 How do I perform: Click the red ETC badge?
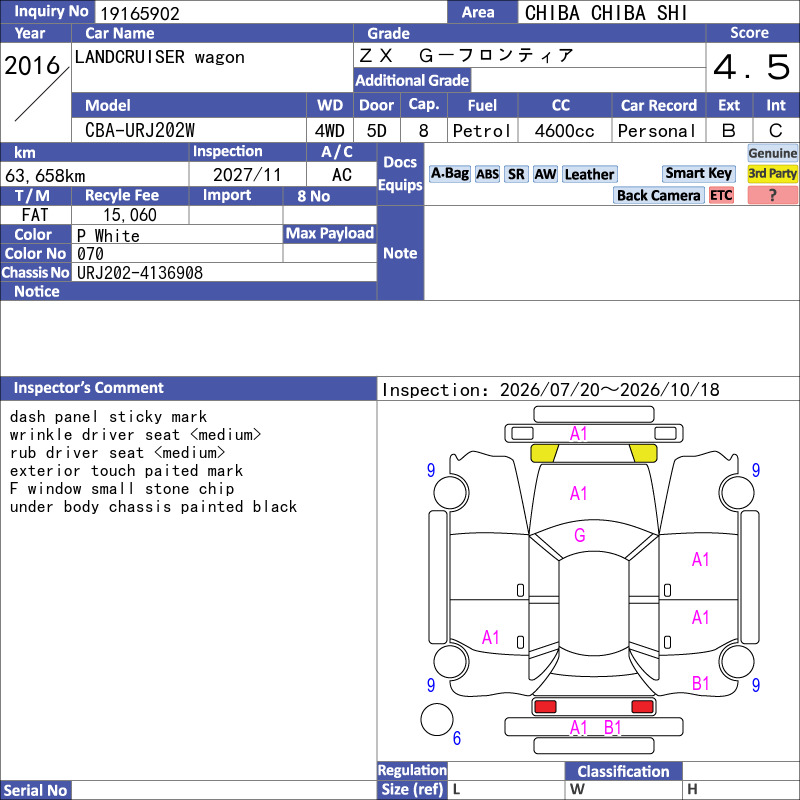pyautogui.click(x=721, y=195)
